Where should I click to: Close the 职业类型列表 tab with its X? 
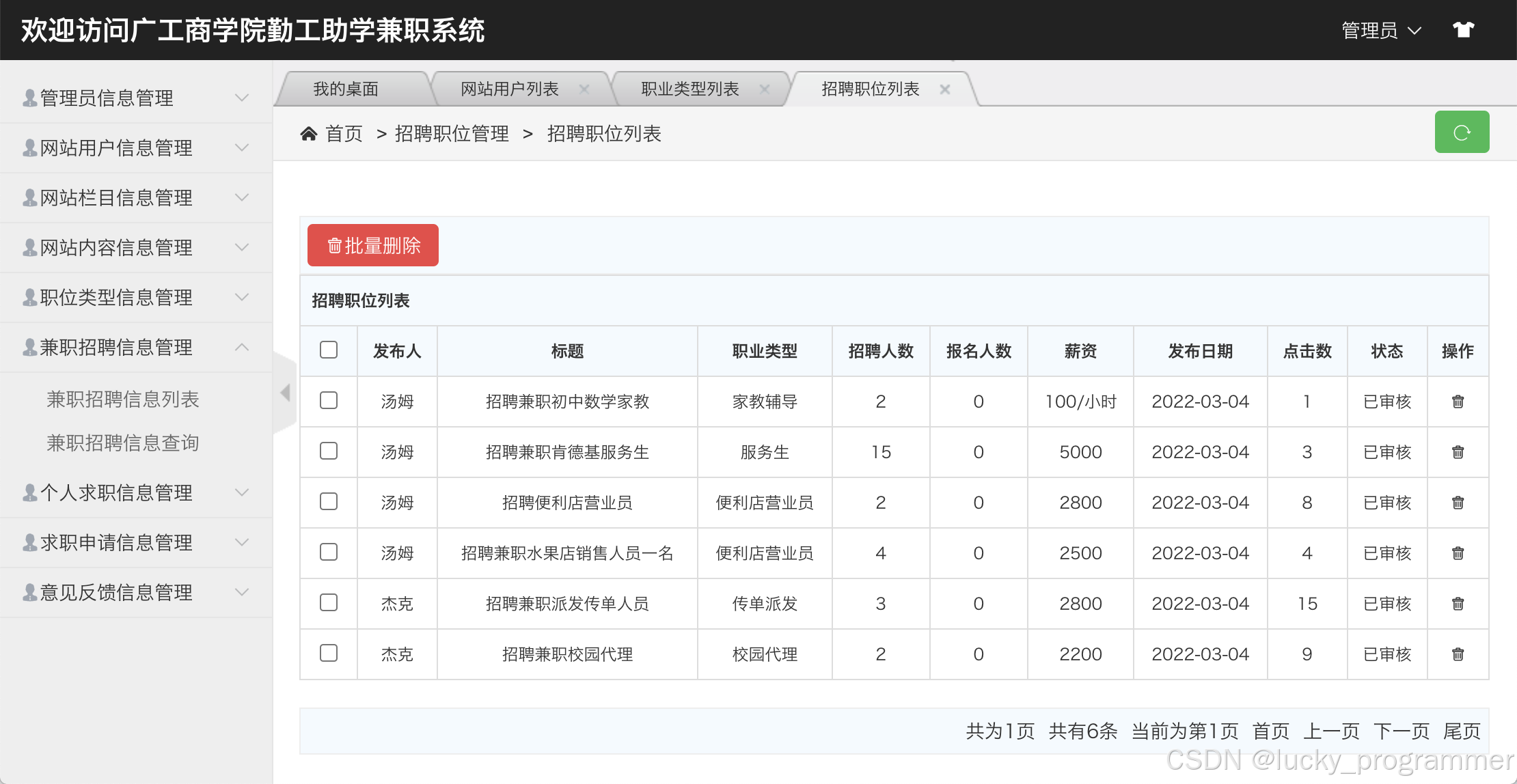(x=765, y=89)
